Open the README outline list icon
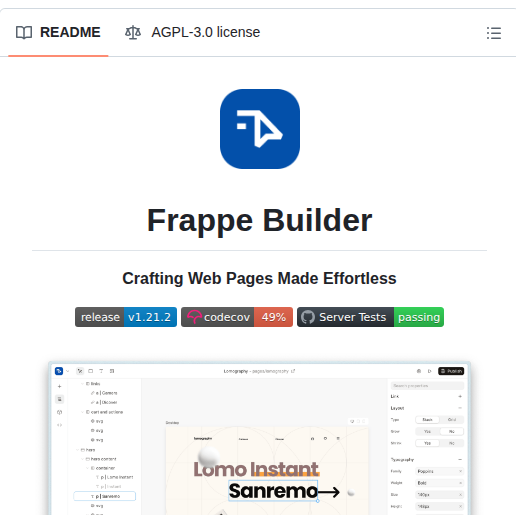The image size is (516, 515). (494, 33)
